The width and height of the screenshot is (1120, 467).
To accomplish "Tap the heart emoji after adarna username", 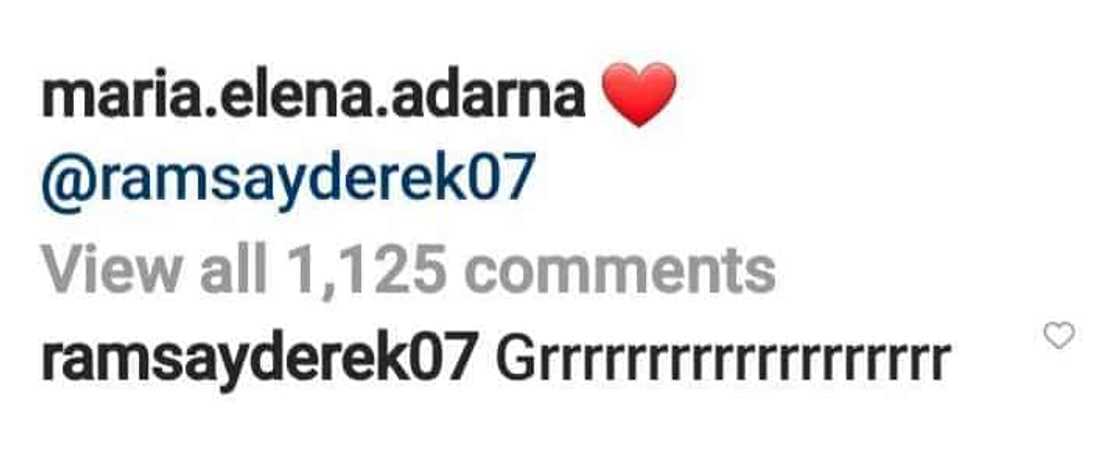I will (639, 94).
